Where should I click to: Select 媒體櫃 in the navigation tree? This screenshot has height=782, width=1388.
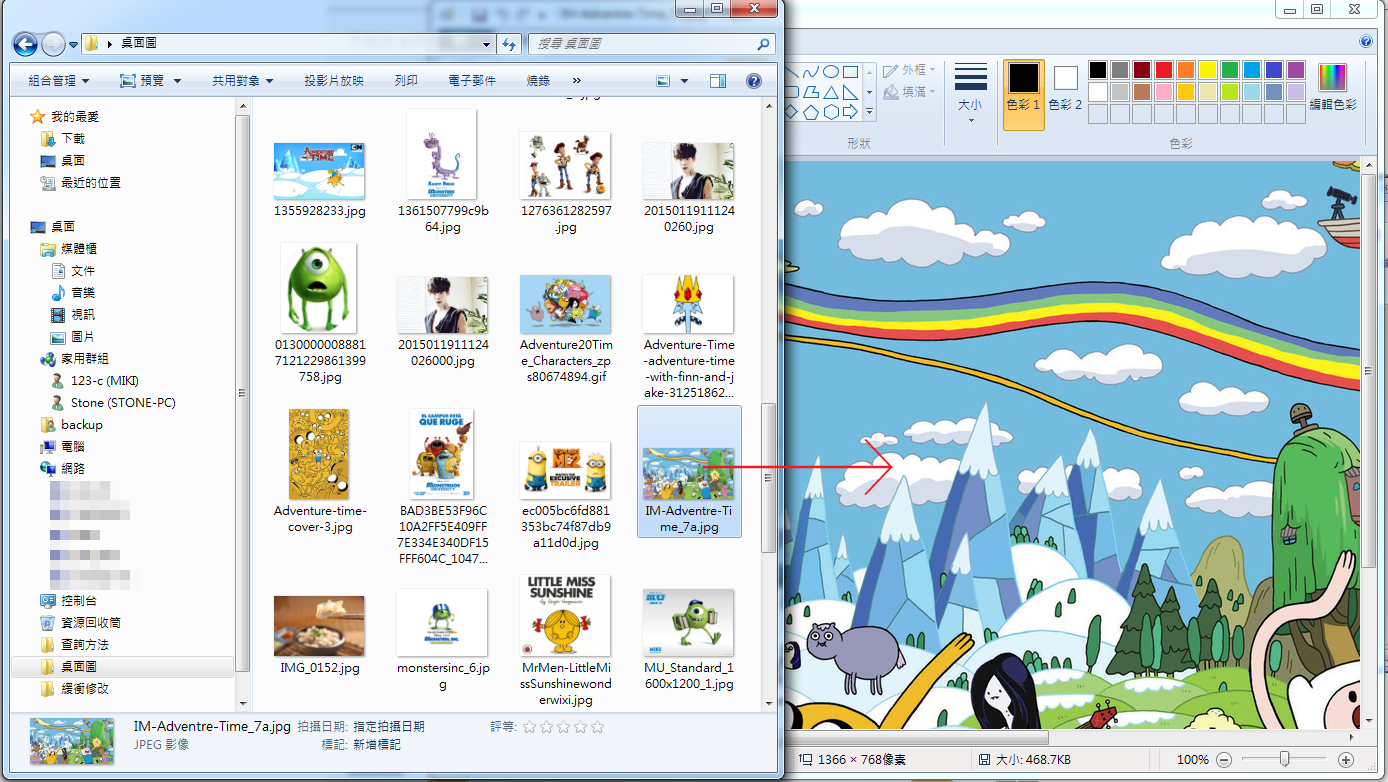tap(78, 248)
